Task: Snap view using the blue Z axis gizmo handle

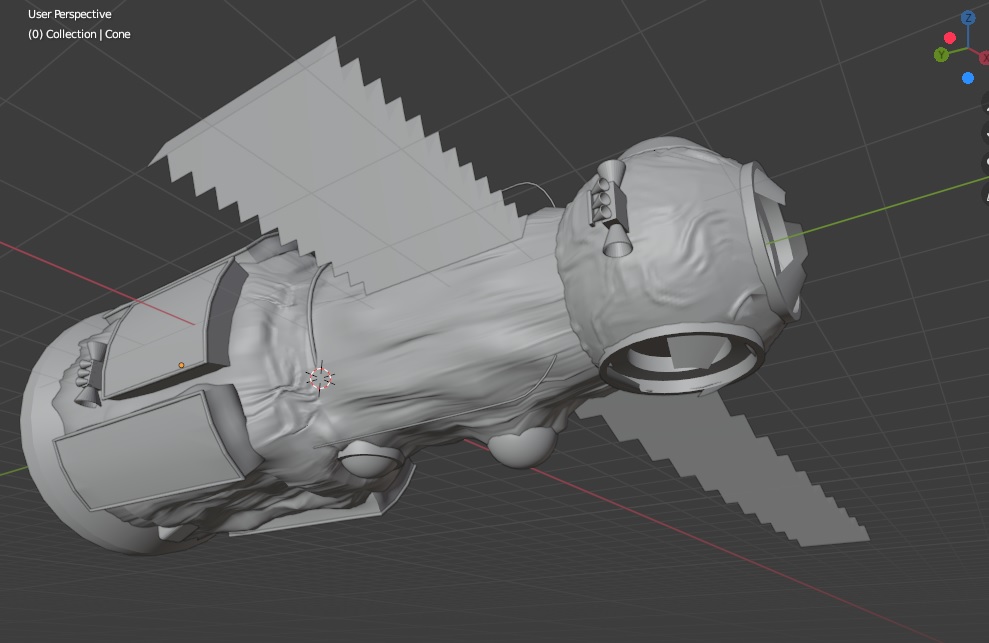Action: tap(968, 18)
